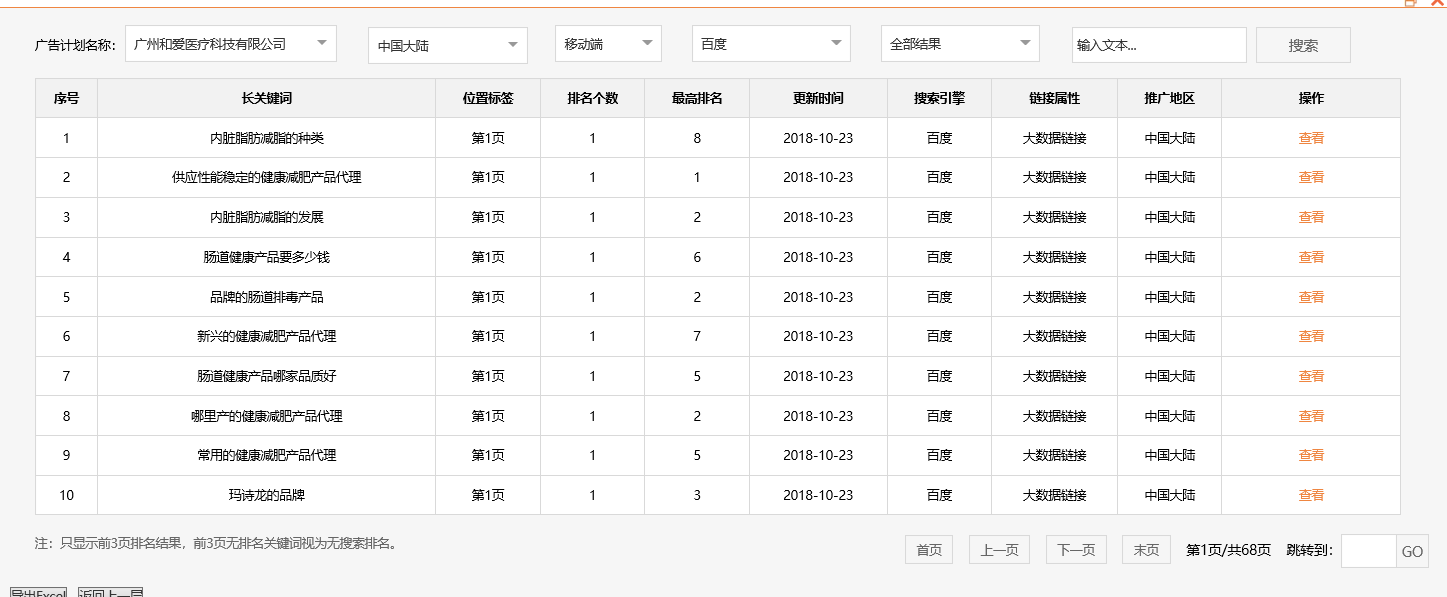Click the 下一页 next page button
This screenshot has height=597, width=1447.
point(1076,549)
